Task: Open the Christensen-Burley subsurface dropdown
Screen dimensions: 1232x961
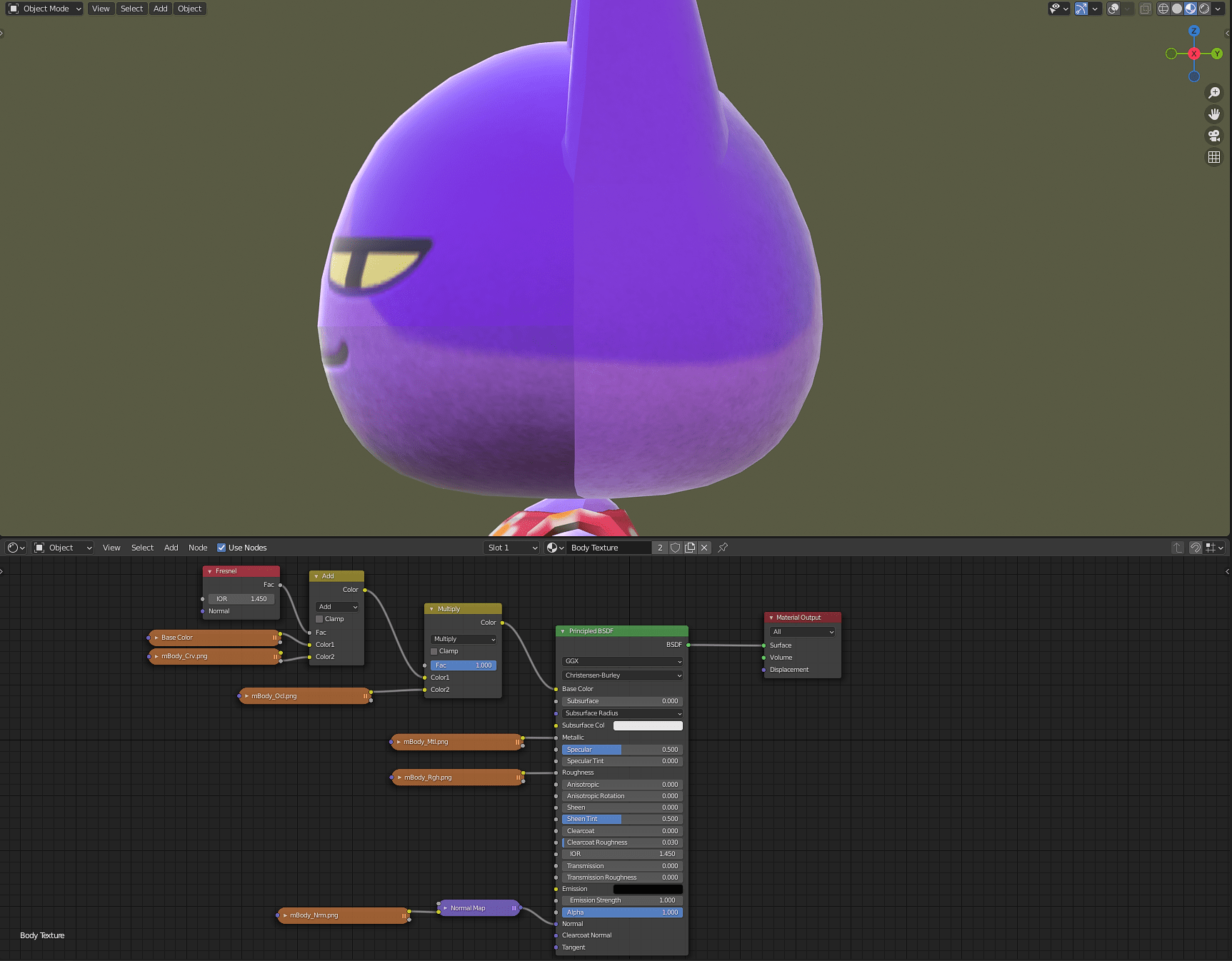Action: pos(622,675)
